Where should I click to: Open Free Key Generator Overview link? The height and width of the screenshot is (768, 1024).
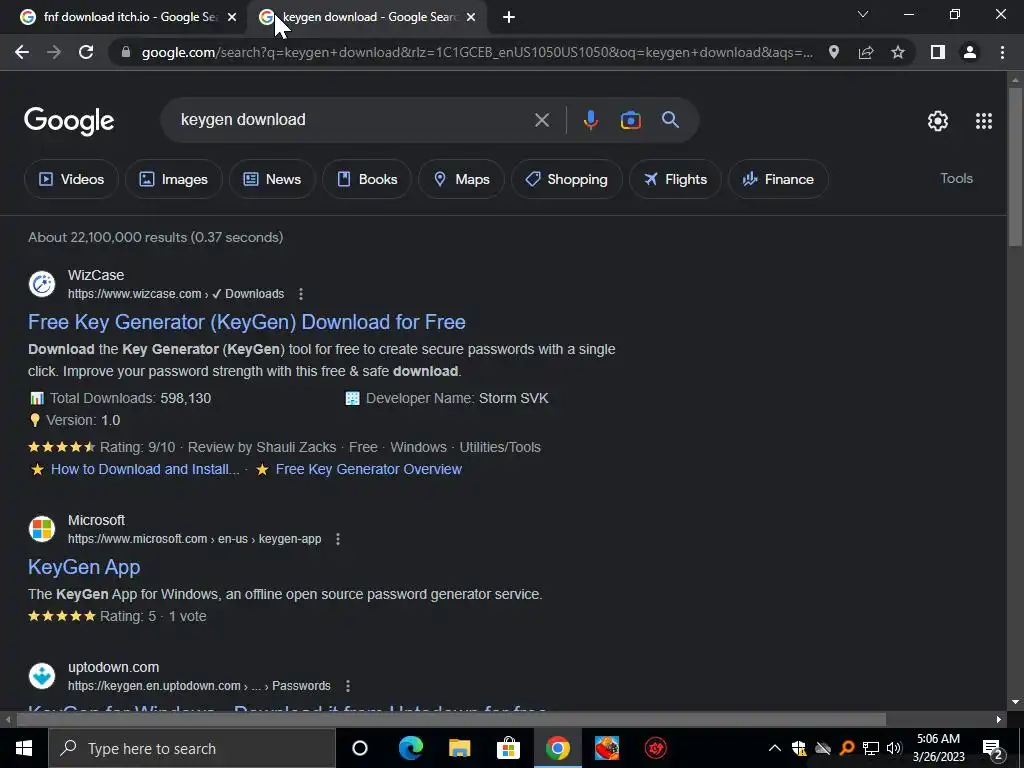pos(368,469)
